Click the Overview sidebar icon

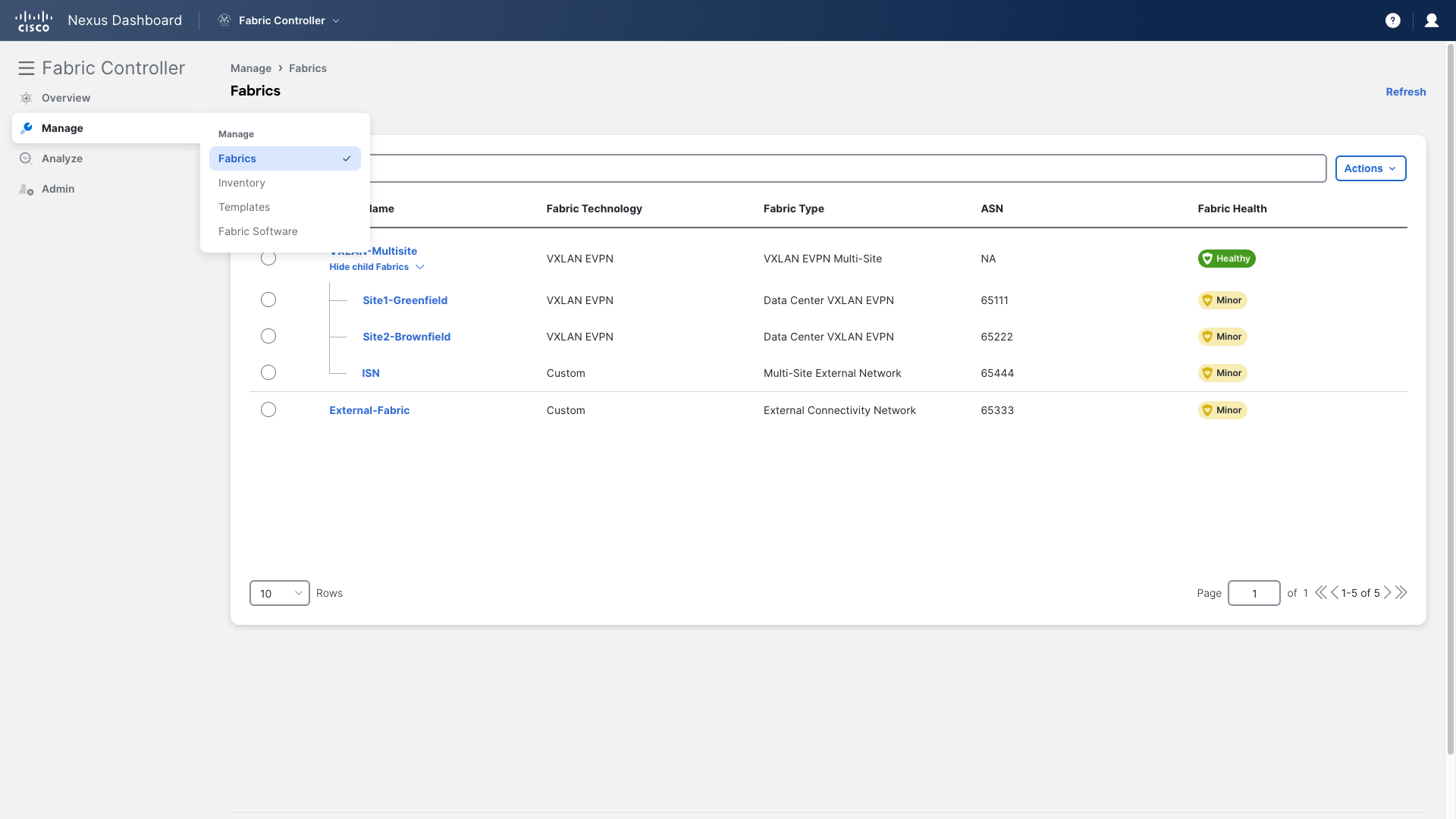click(x=27, y=98)
